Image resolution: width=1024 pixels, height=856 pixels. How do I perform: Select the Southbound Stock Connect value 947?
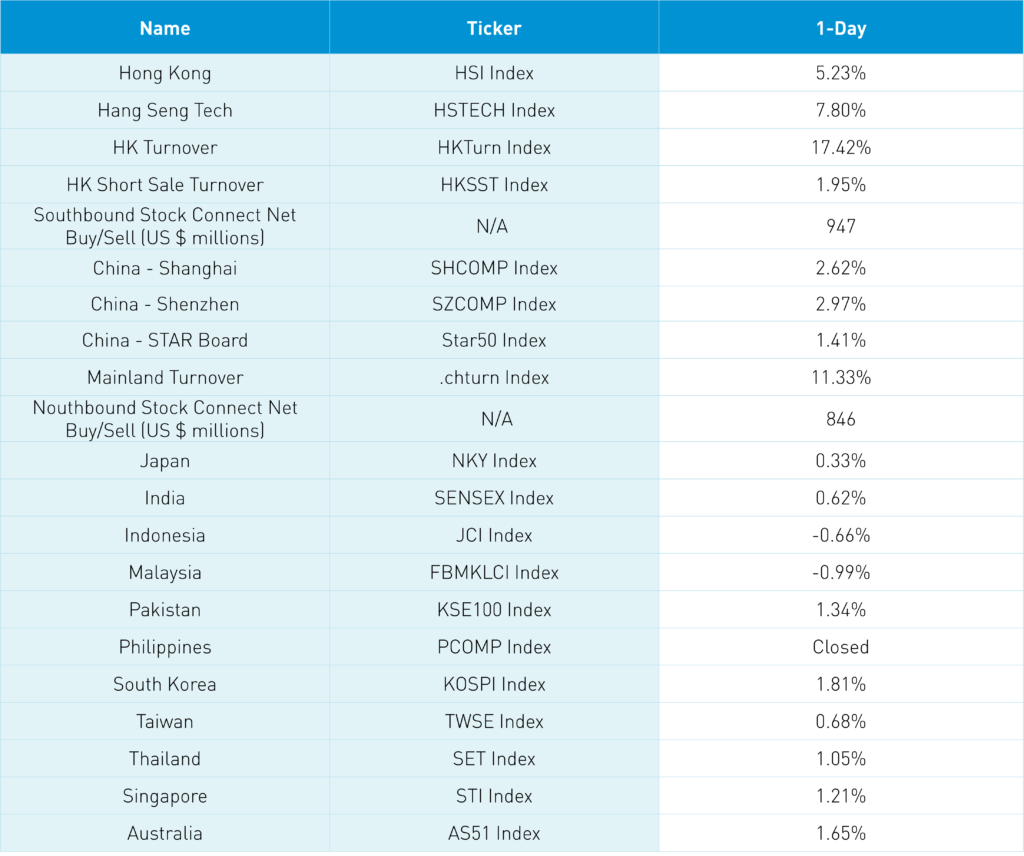pyautogui.click(x=841, y=227)
